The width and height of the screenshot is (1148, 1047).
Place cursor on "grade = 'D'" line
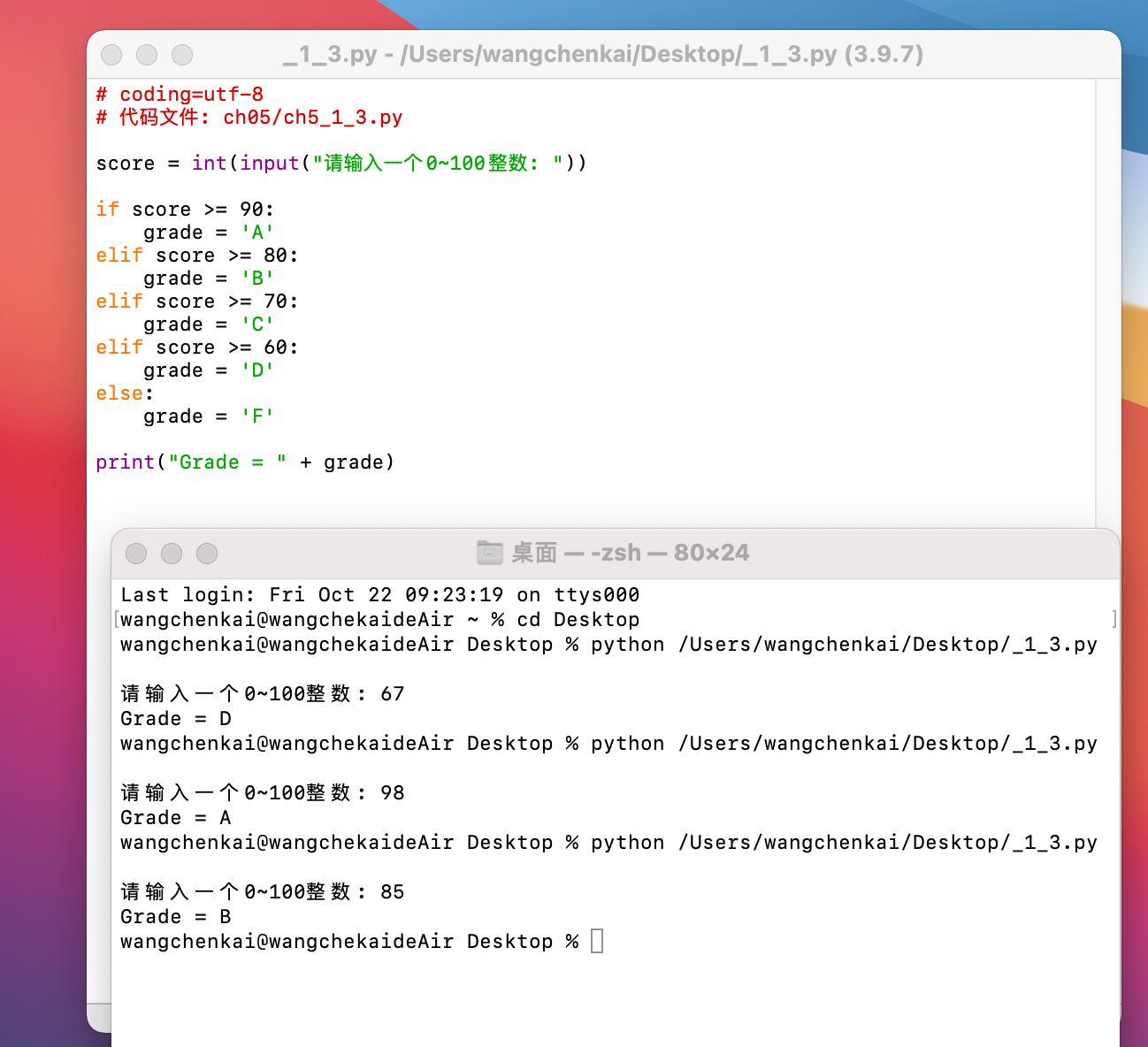click(x=209, y=371)
